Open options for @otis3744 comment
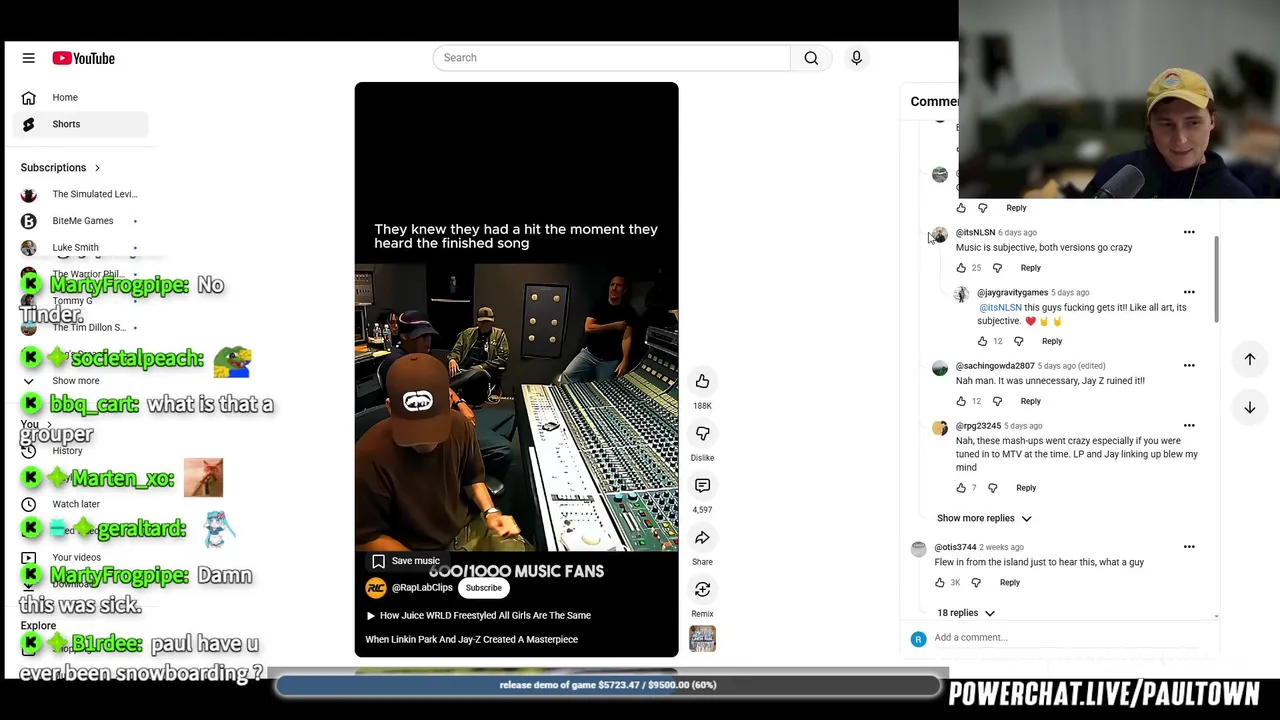The height and width of the screenshot is (720, 1280). point(1189,546)
